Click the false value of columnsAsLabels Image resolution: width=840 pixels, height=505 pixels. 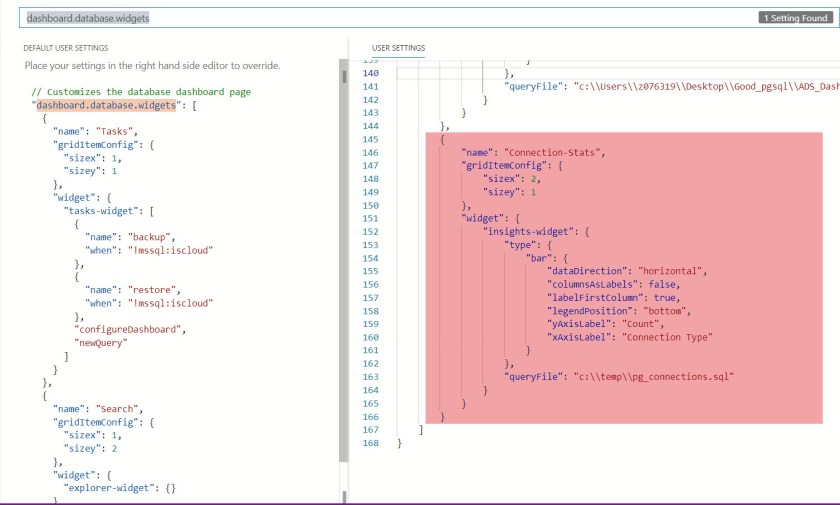point(662,284)
